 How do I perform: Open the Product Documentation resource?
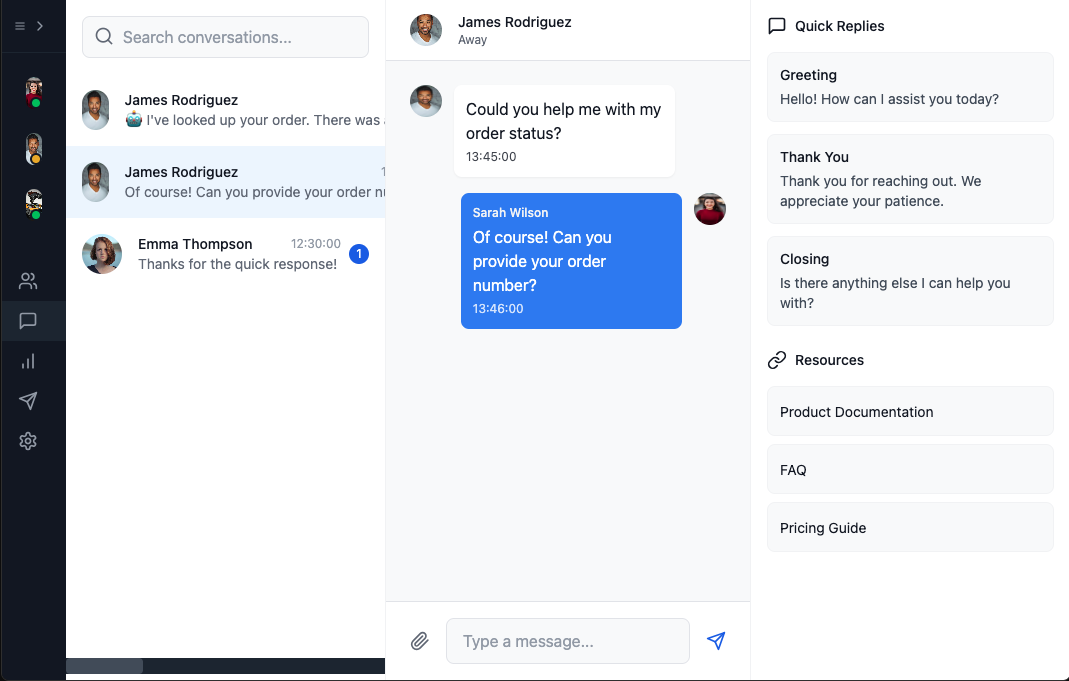pos(910,411)
